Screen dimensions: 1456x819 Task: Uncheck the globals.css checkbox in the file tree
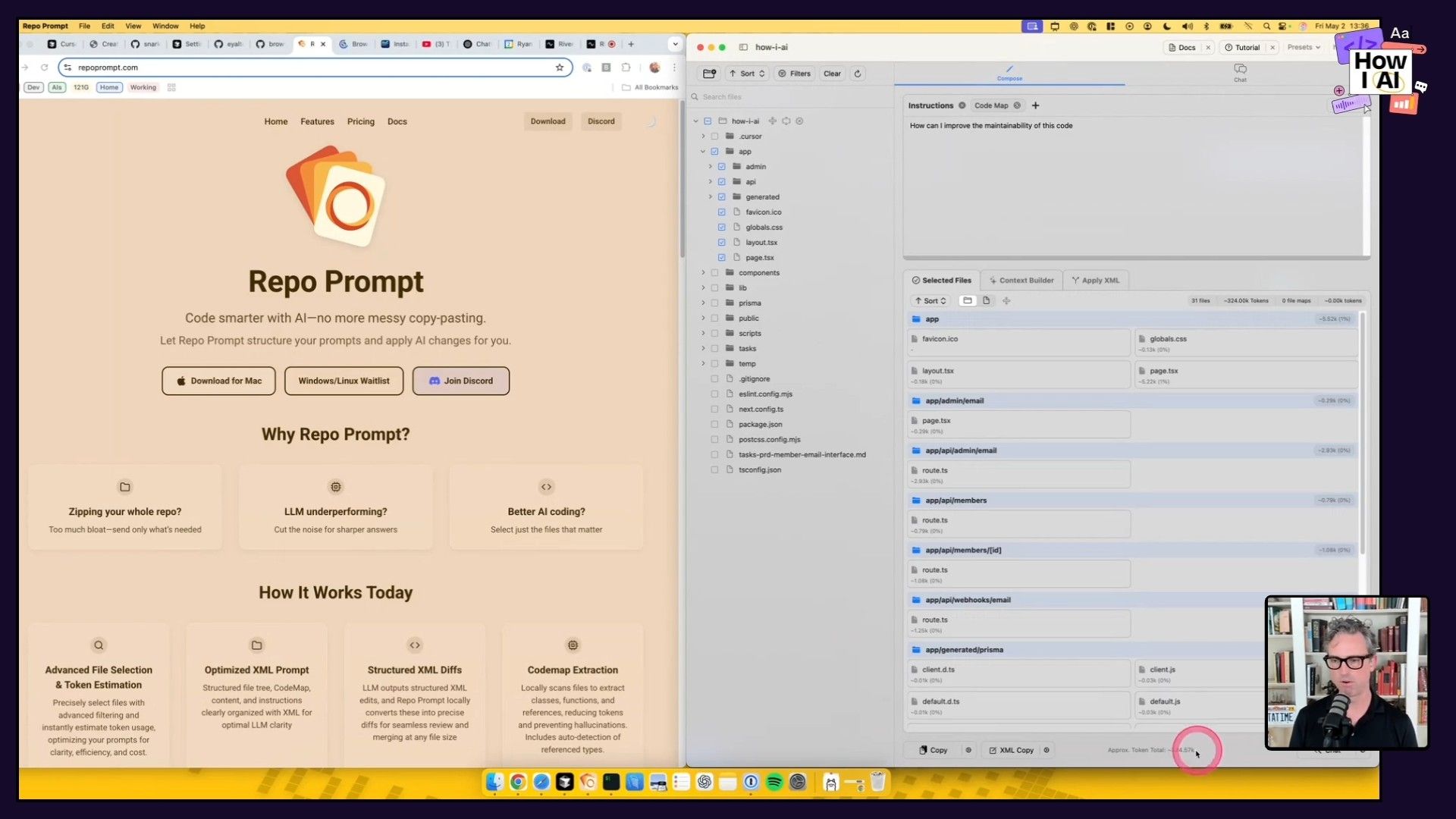722,227
